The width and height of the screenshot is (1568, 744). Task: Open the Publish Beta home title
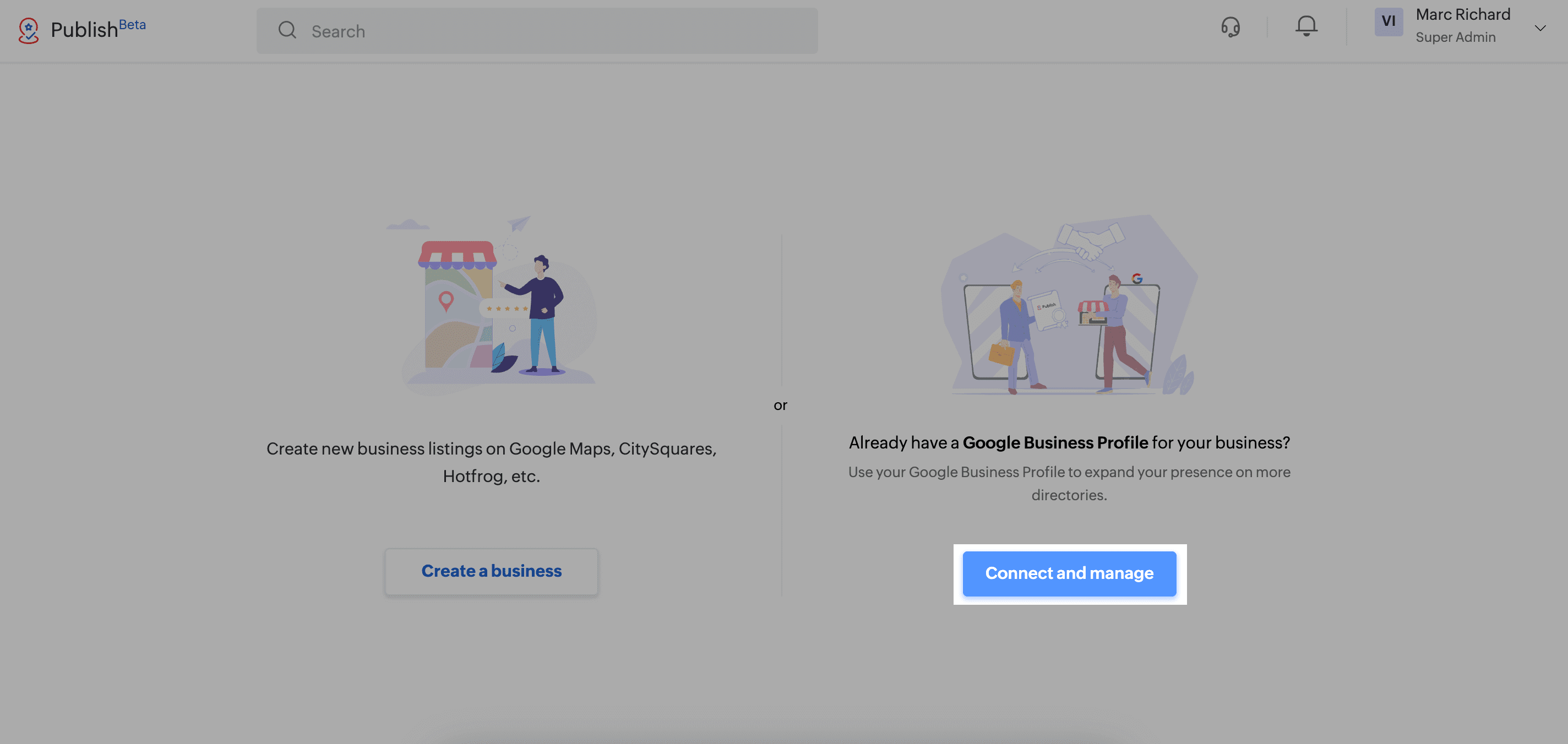pos(98,29)
